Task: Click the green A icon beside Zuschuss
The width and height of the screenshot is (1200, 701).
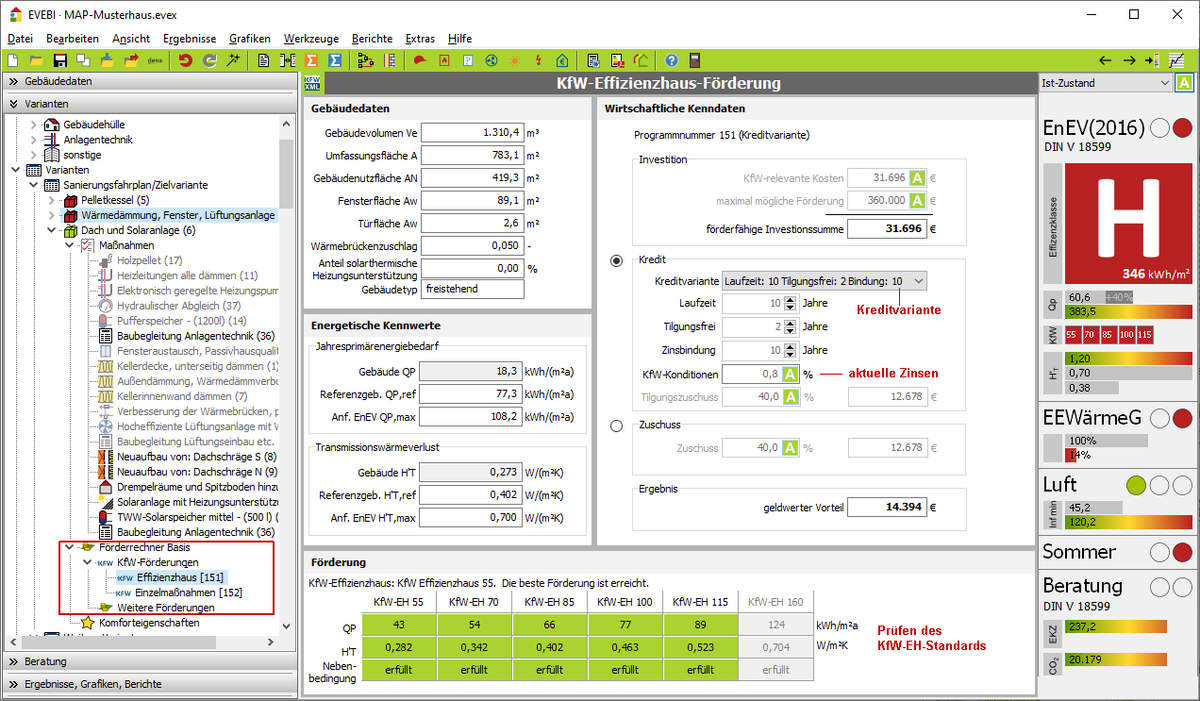Action: (x=789, y=447)
